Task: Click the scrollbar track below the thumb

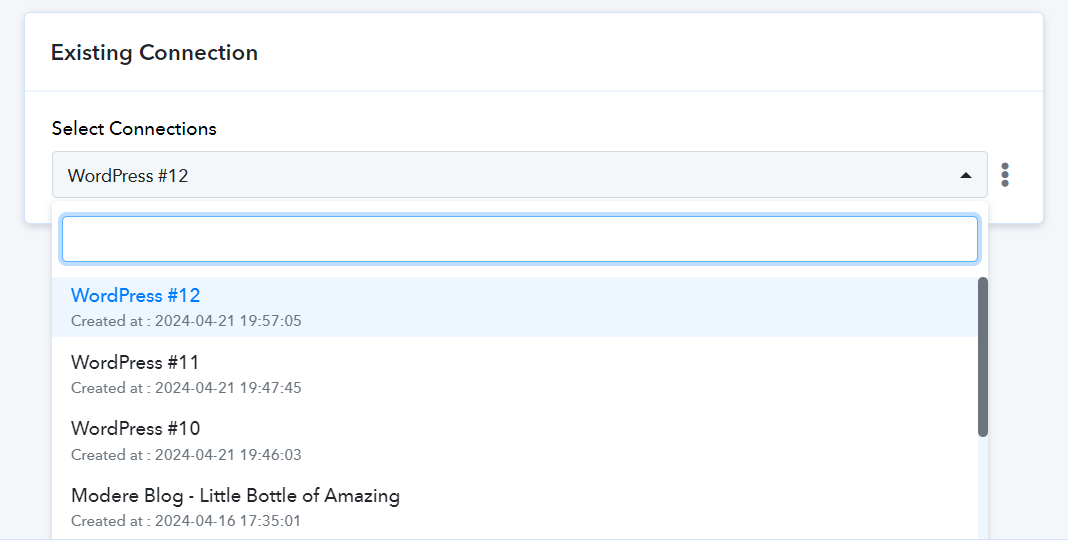Action: pyautogui.click(x=983, y=487)
